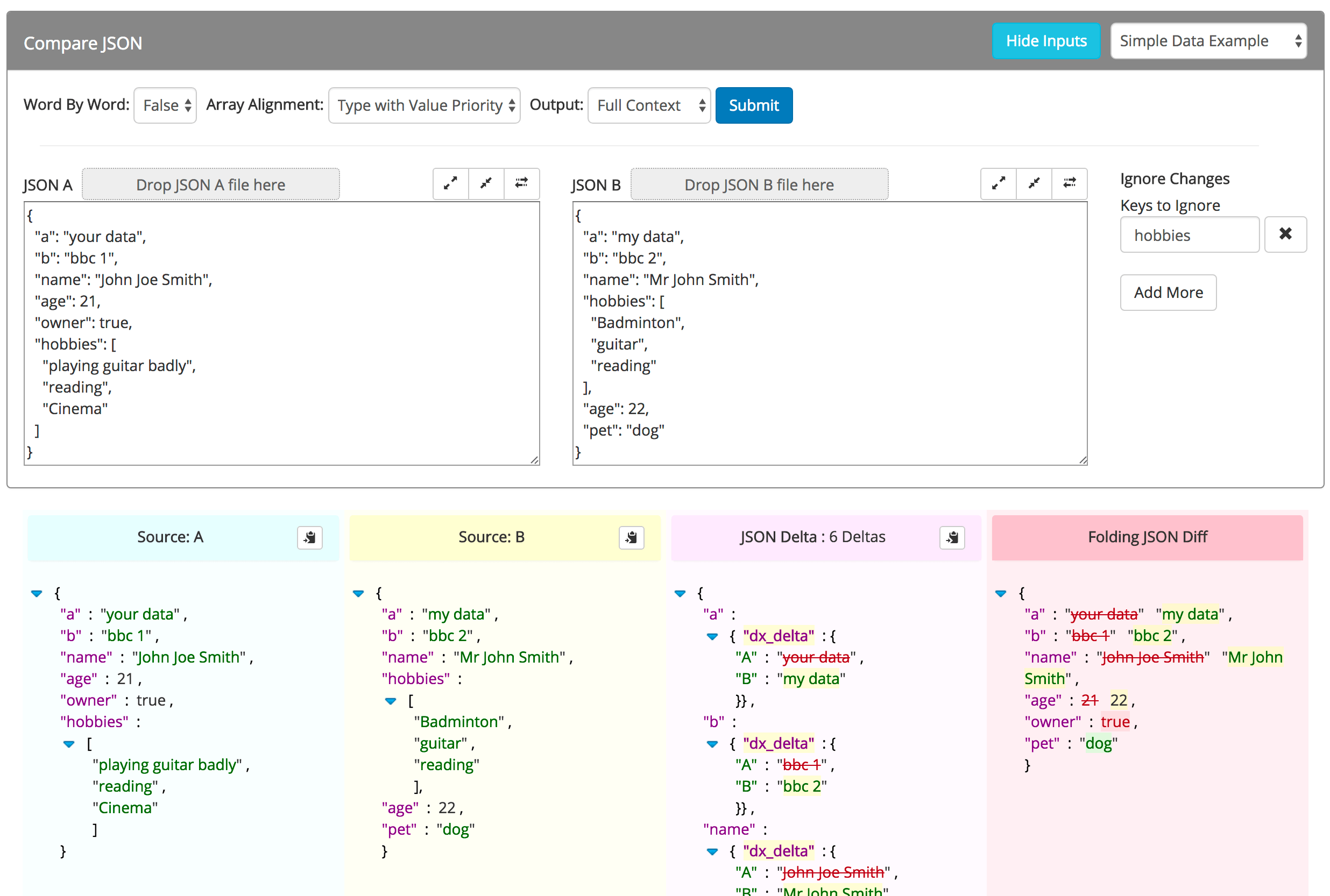Screen dimensions: 1330x896
Task: Open the Word By Word dropdown
Action: coord(165,105)
